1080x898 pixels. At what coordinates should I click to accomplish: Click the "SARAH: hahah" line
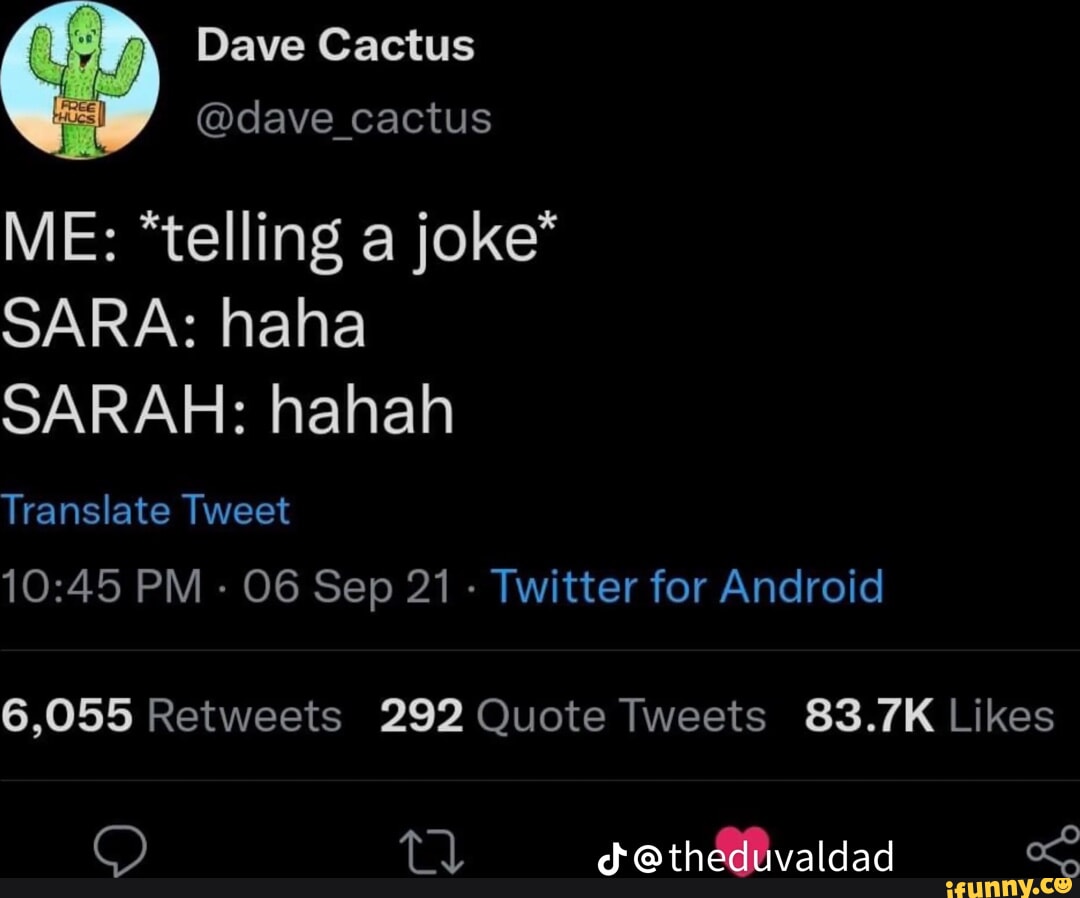tap(227, 410)
